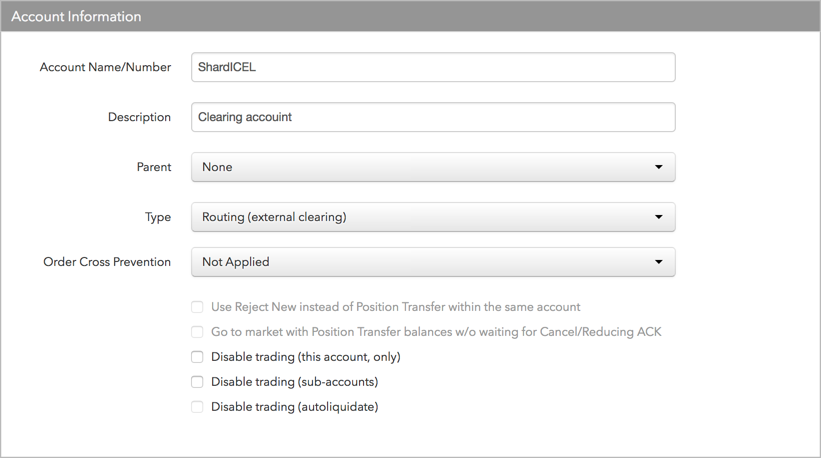Viewport: 821px width, 458px height.
Task: Click the Type dropdown arrow icon
Action: pos(659,217)
